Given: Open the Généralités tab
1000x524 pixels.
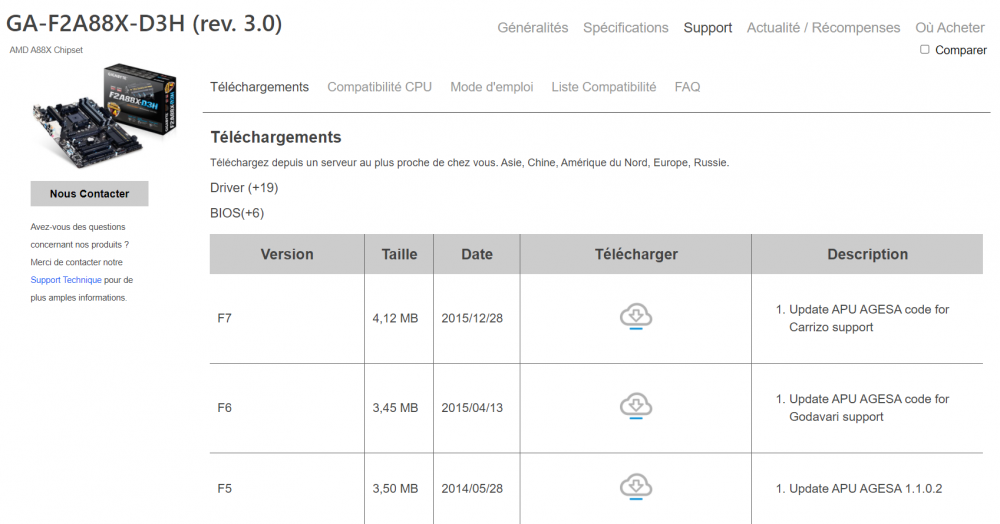Looking at the screenshot, I should 532,28.
